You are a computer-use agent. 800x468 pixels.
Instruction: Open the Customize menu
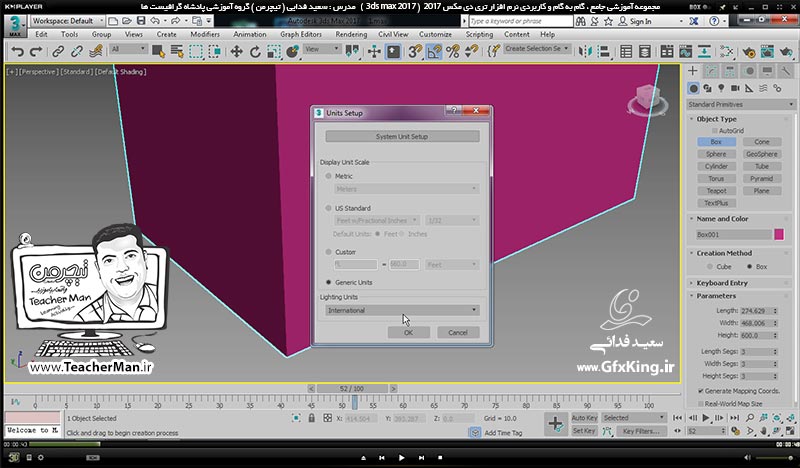tap(435, 34)
